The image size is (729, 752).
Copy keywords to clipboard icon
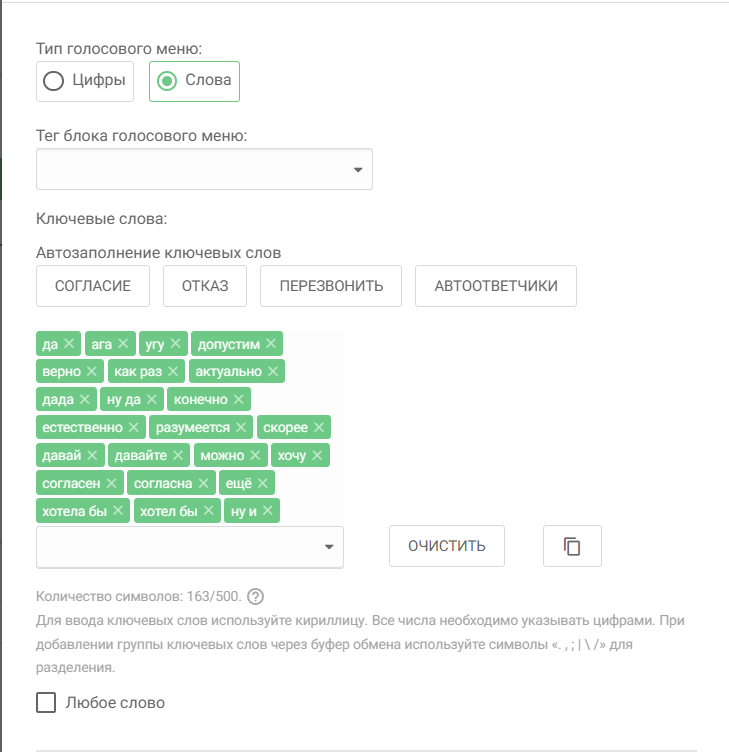(572, 546)
